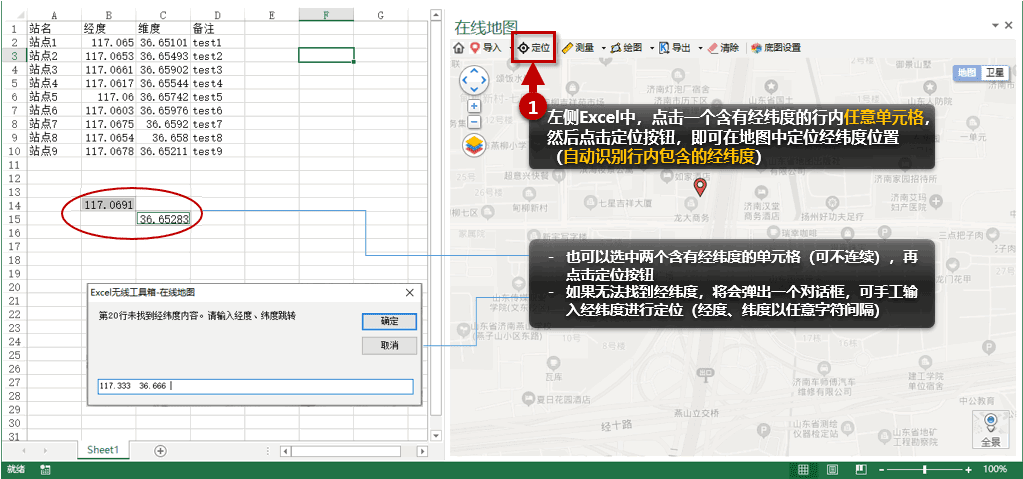Click the home icon in map toolbar

[x=459, y=48]
